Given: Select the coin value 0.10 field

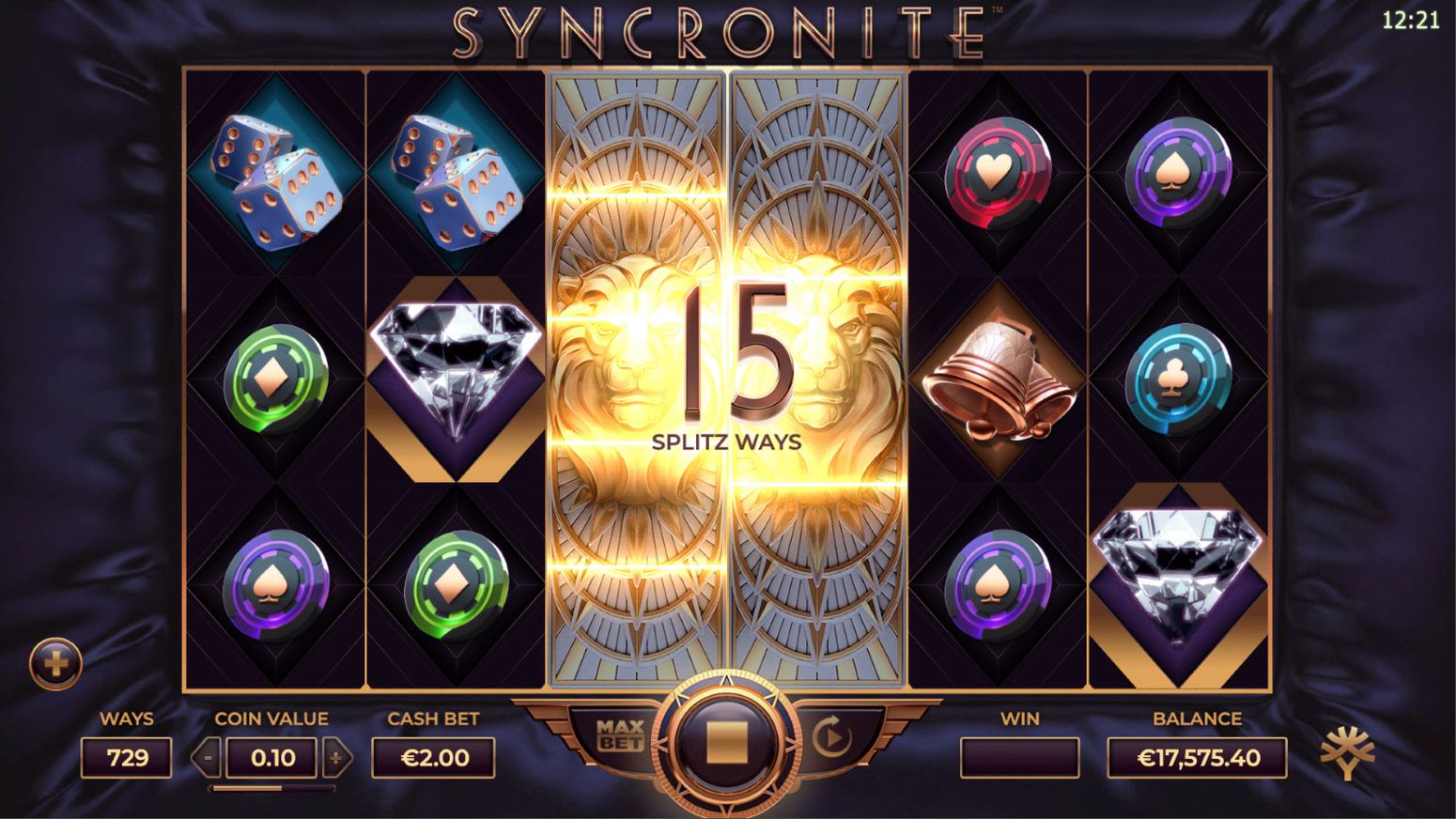Looking at the screenshot, I should coord(272,757).
